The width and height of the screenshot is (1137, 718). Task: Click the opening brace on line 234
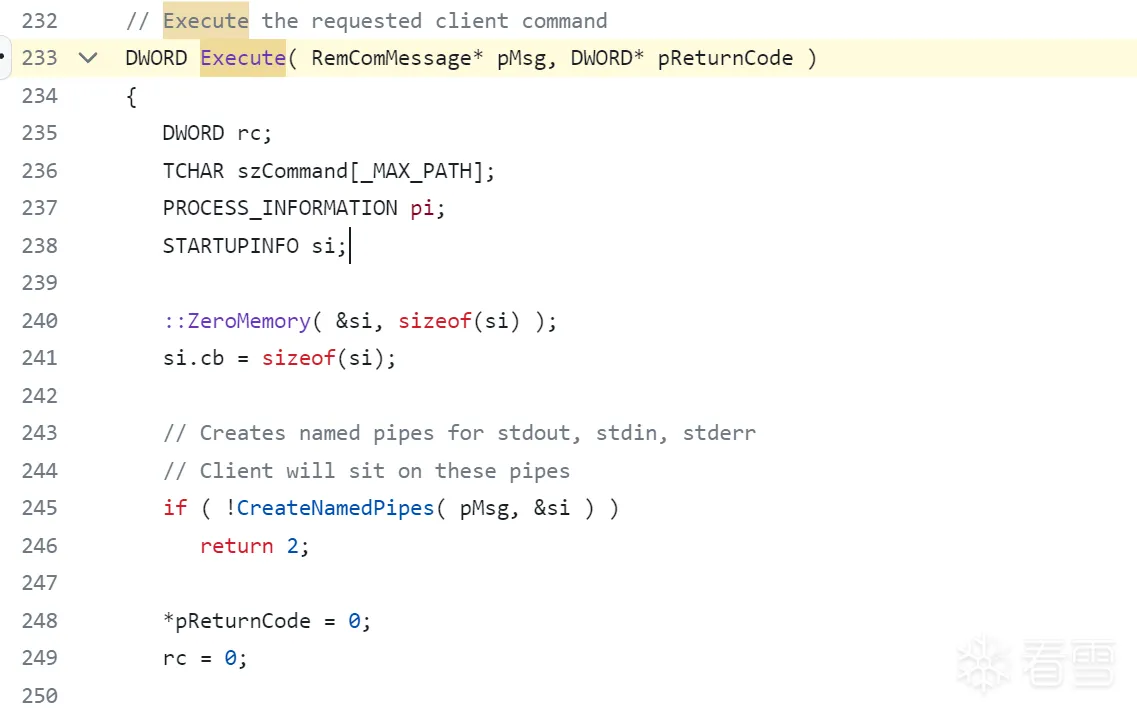tap(131, 96)
